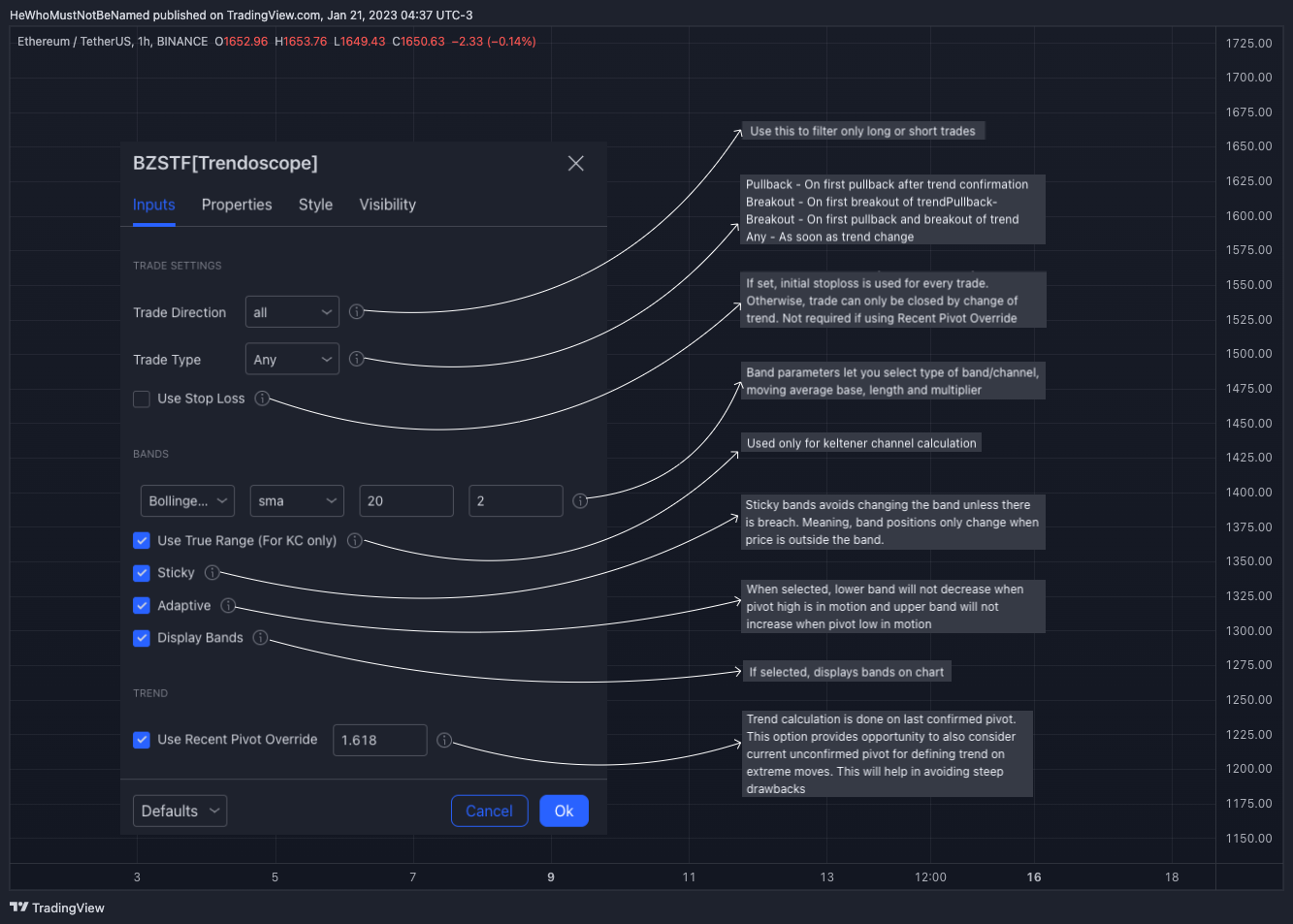Click the pivot override field showing 1.618

(380, 740)
